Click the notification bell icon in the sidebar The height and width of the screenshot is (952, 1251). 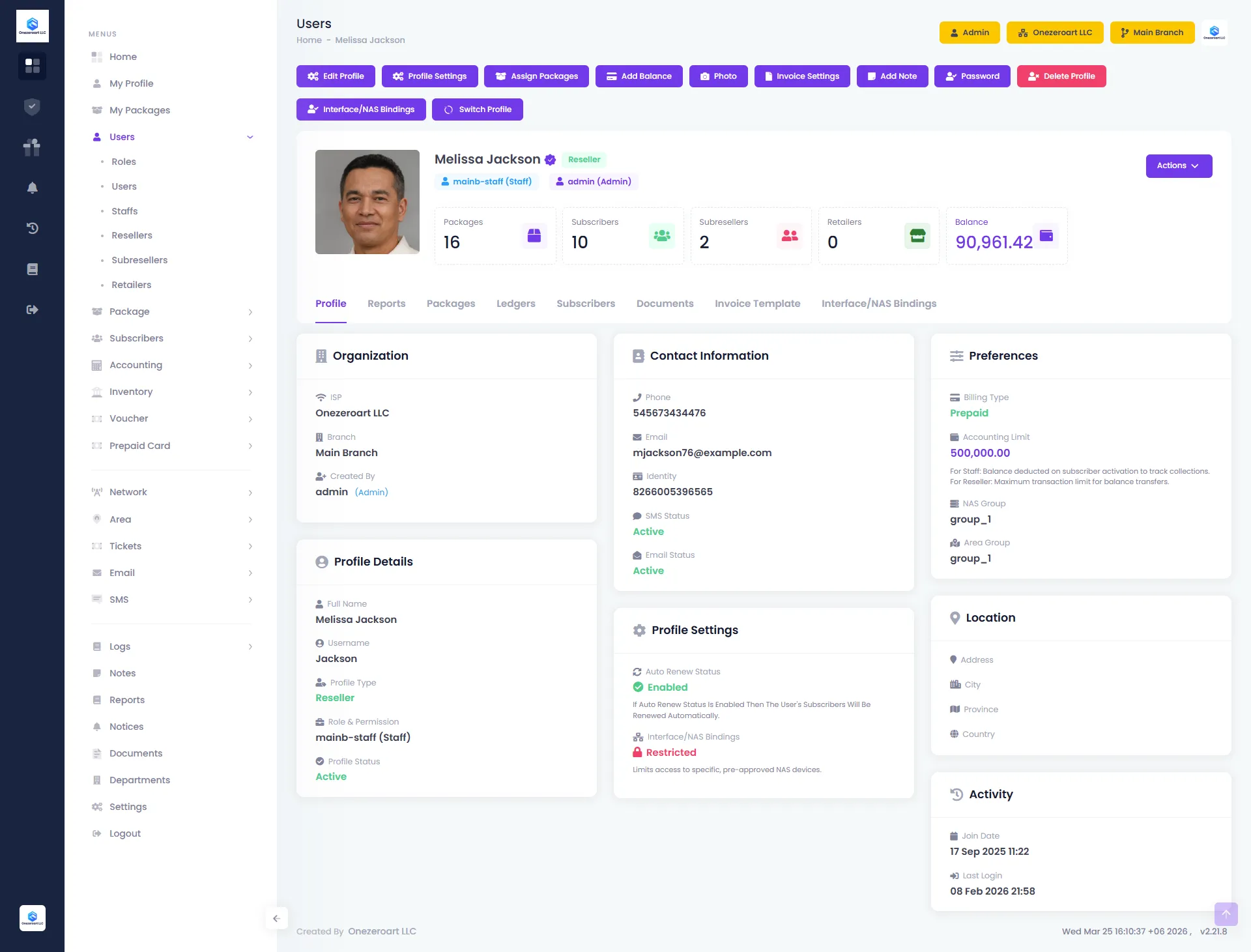tap(32, 188)
